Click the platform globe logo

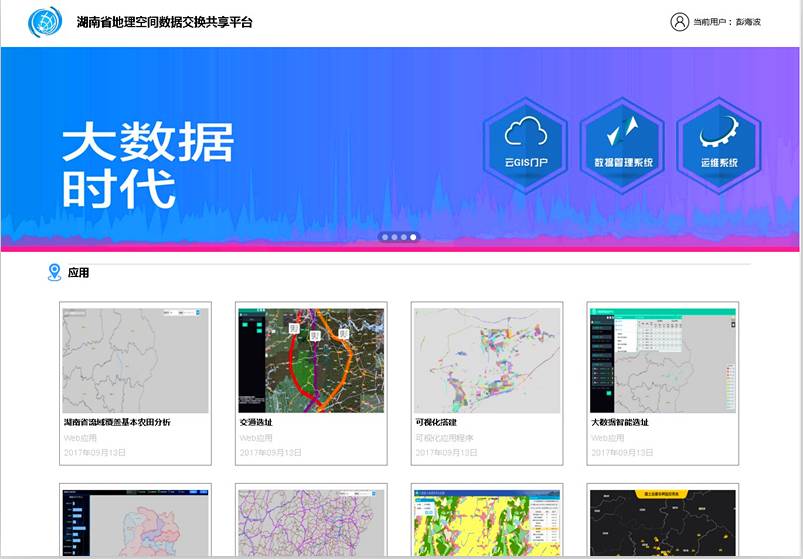coord(45,22)
